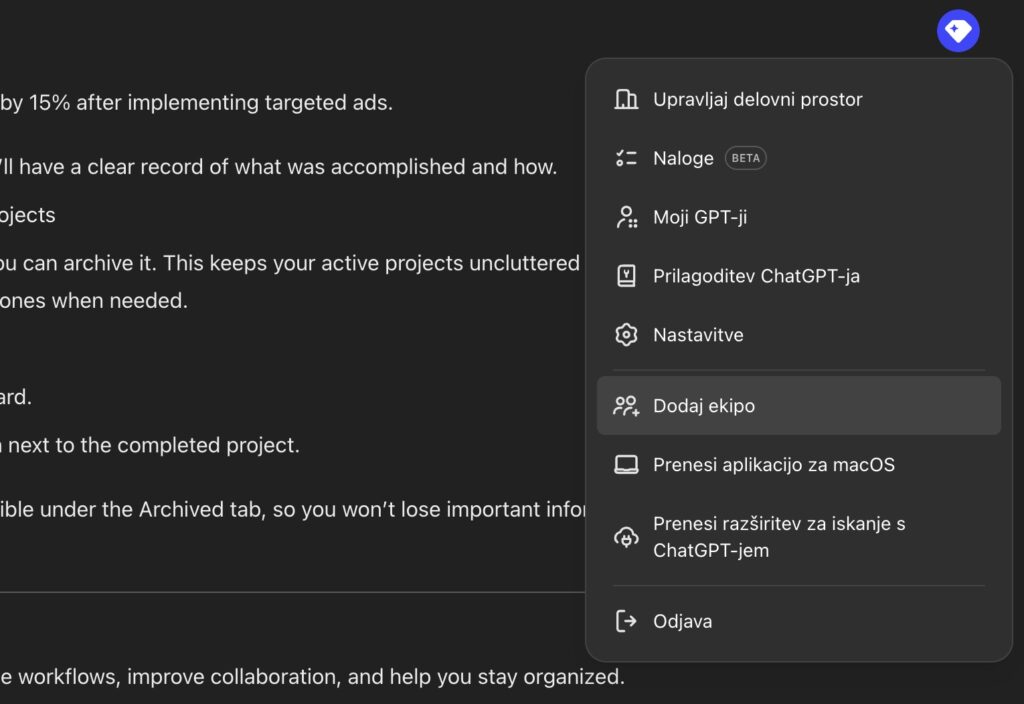Click the search extension download icon
The image size is (1024, 704).
[626, 537]
